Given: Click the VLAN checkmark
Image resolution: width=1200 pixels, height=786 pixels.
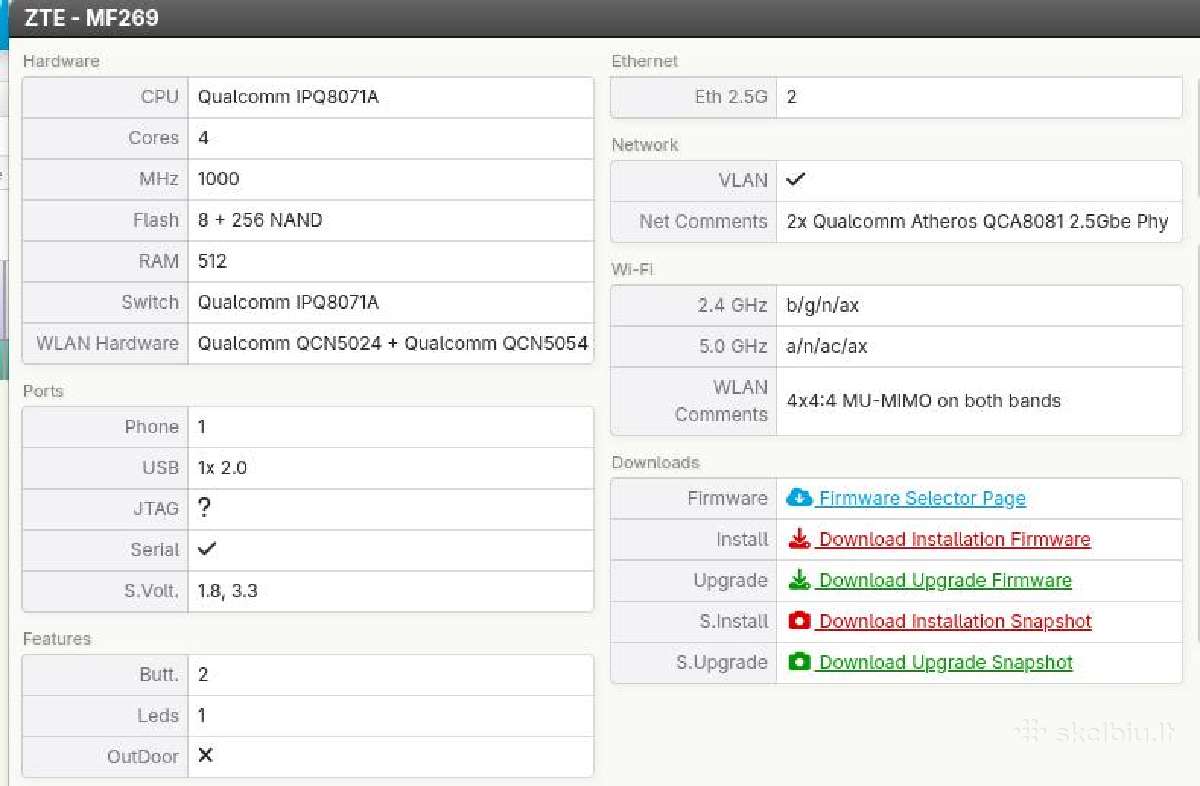Looking at the screenshot, I should click(796, 180).
